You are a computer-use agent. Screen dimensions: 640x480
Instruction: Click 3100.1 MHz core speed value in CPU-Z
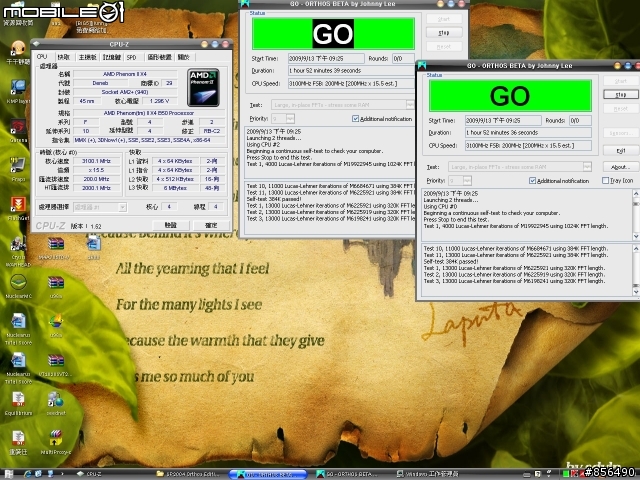point(96,161)
